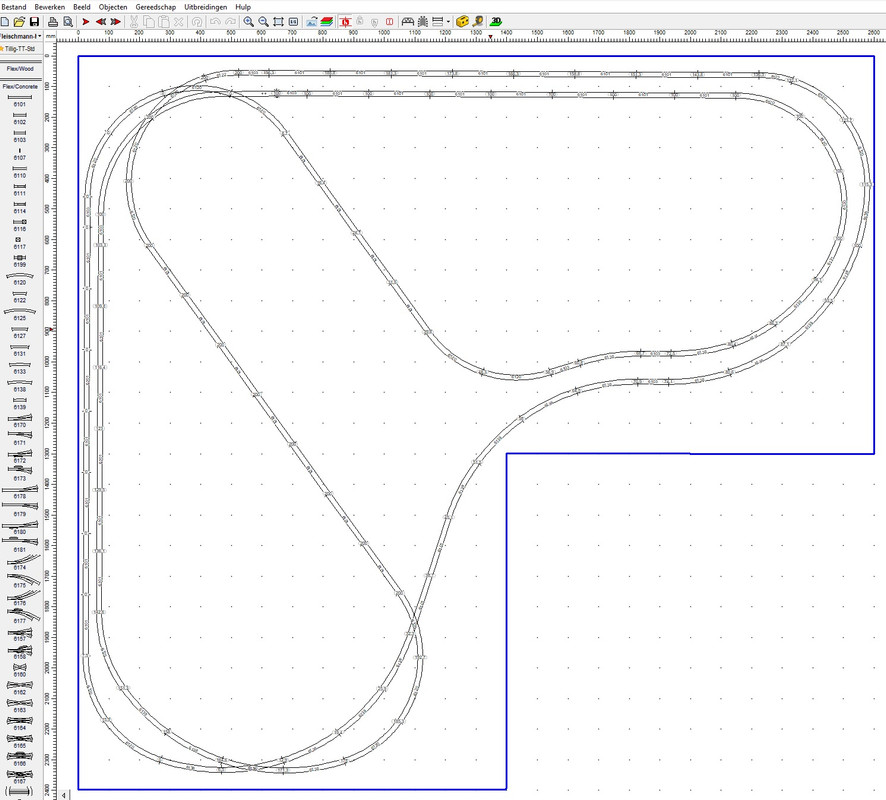Open the layers dialog

tap(327, 21)
